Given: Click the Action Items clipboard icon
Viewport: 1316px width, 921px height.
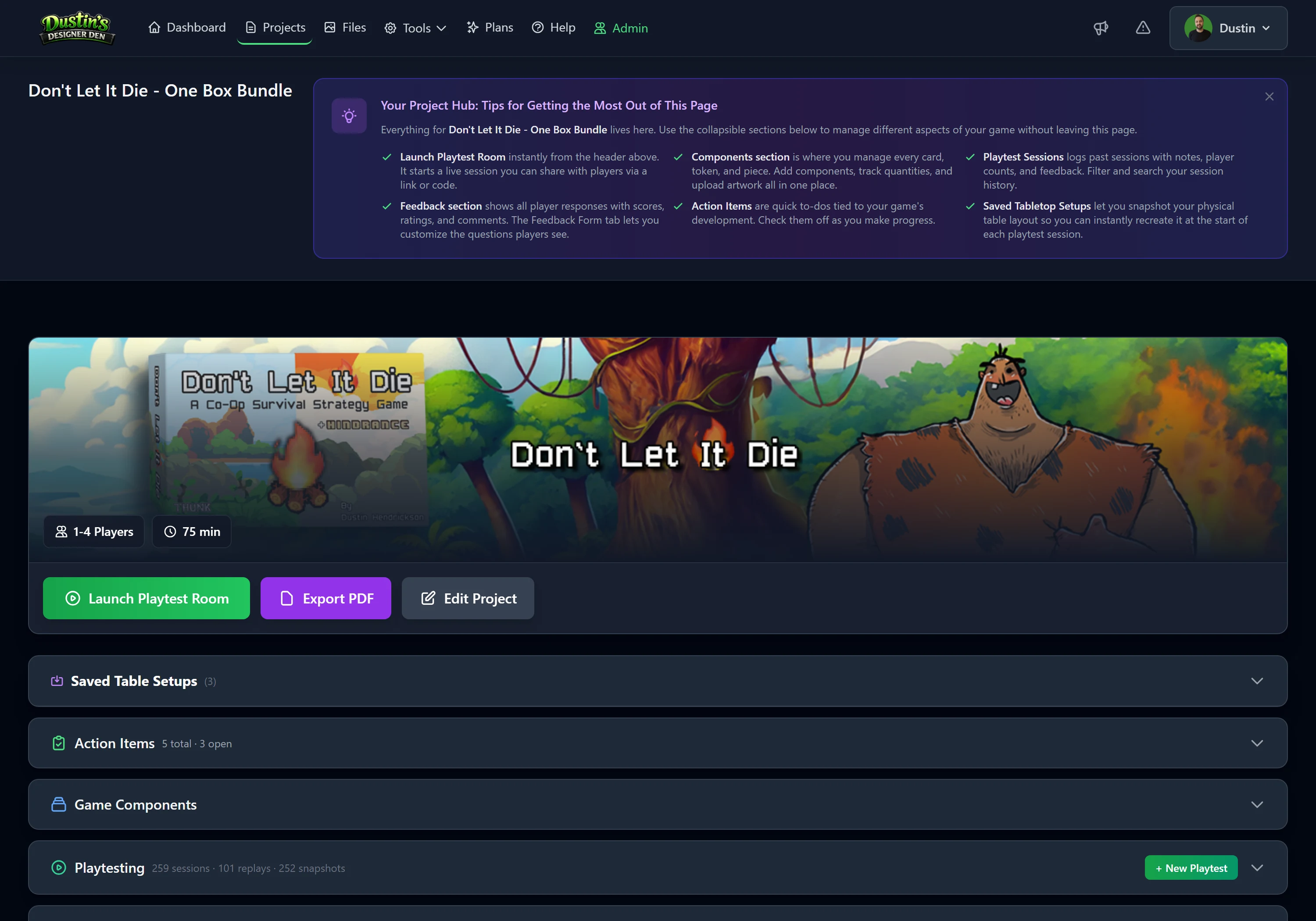Looking at the screenshot, I should coord(58,743).
